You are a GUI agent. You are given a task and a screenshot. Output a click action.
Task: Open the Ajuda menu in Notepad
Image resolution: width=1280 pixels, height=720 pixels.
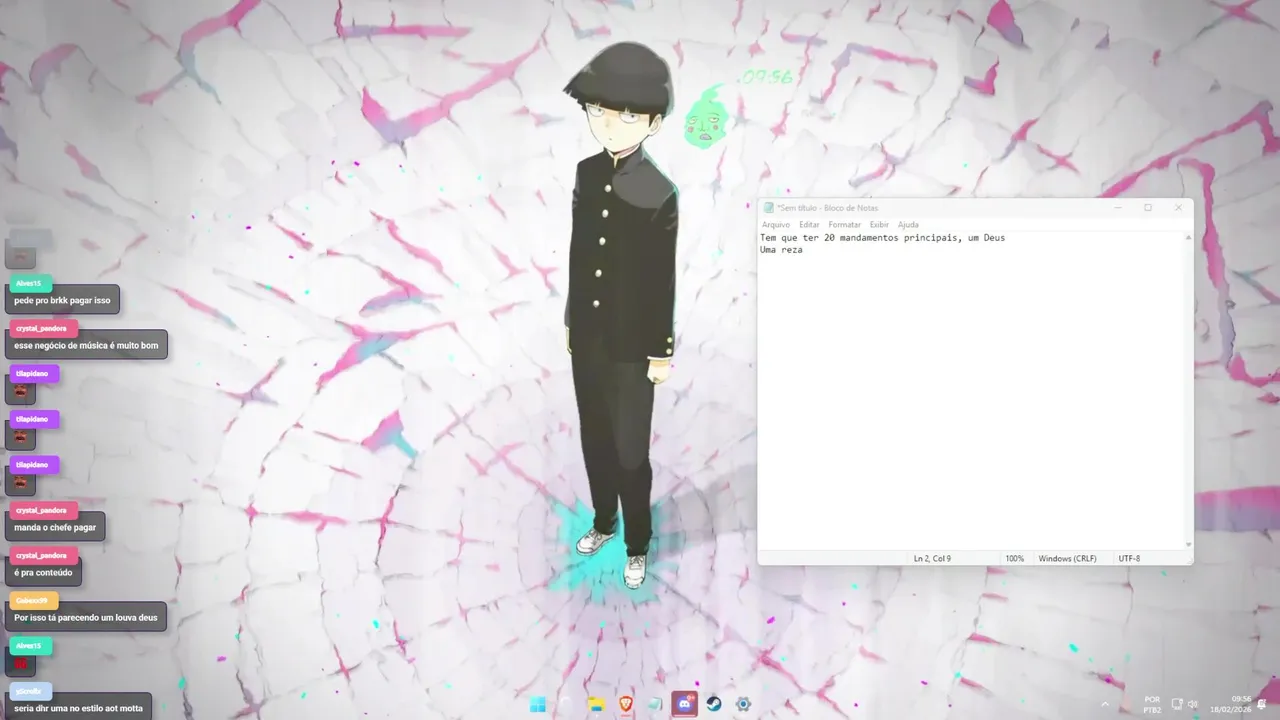pos(908,225)
